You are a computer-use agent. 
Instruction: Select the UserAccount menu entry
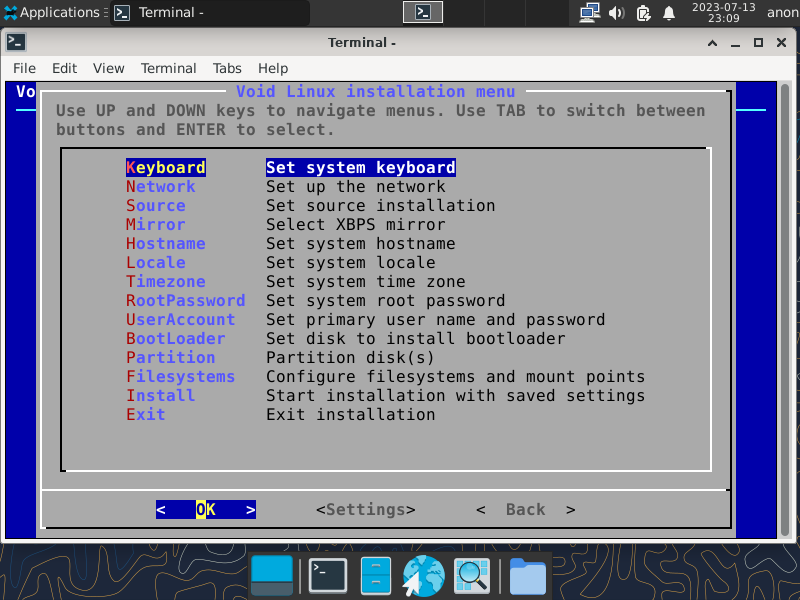[x=181, y=320]
